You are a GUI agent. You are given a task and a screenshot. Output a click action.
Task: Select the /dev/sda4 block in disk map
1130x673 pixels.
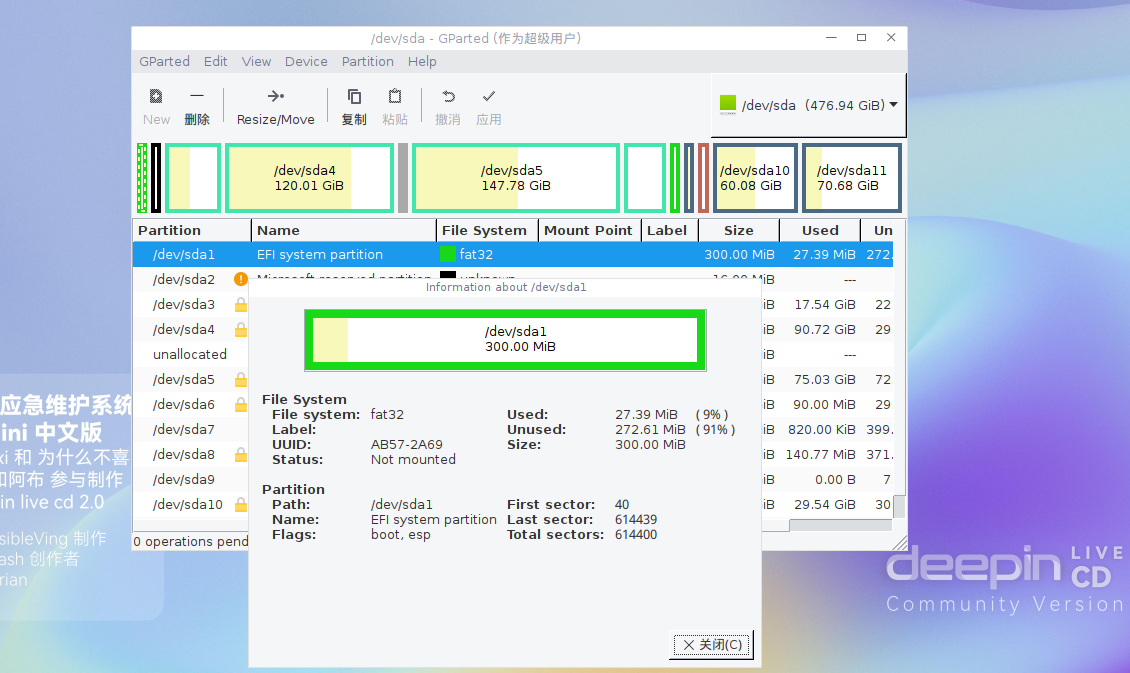[309, 178]
